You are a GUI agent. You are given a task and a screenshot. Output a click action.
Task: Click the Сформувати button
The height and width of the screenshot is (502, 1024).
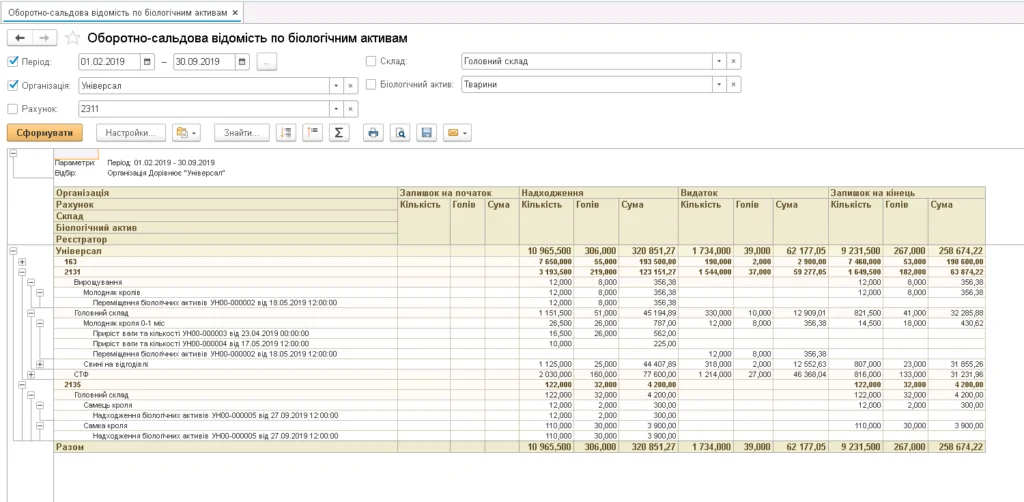point(45,133)
